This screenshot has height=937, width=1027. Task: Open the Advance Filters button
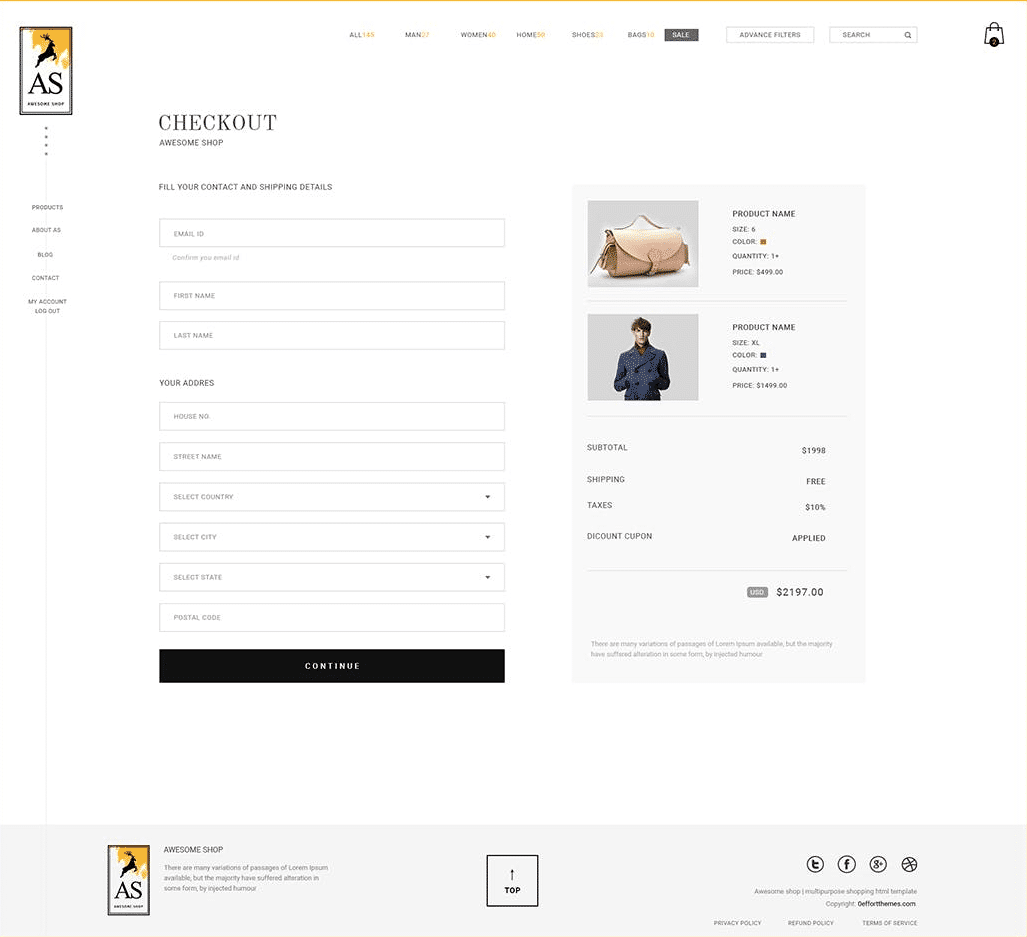[770, 35]
